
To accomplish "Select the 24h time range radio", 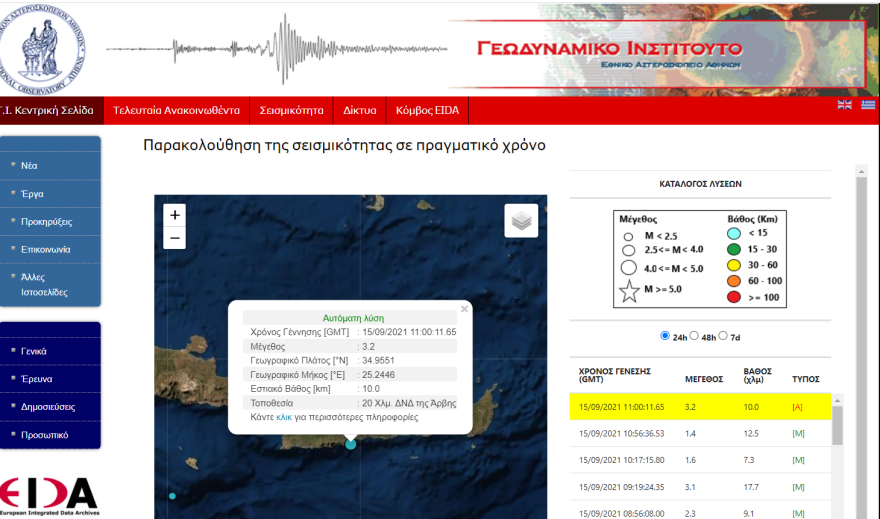I will 665,336.
